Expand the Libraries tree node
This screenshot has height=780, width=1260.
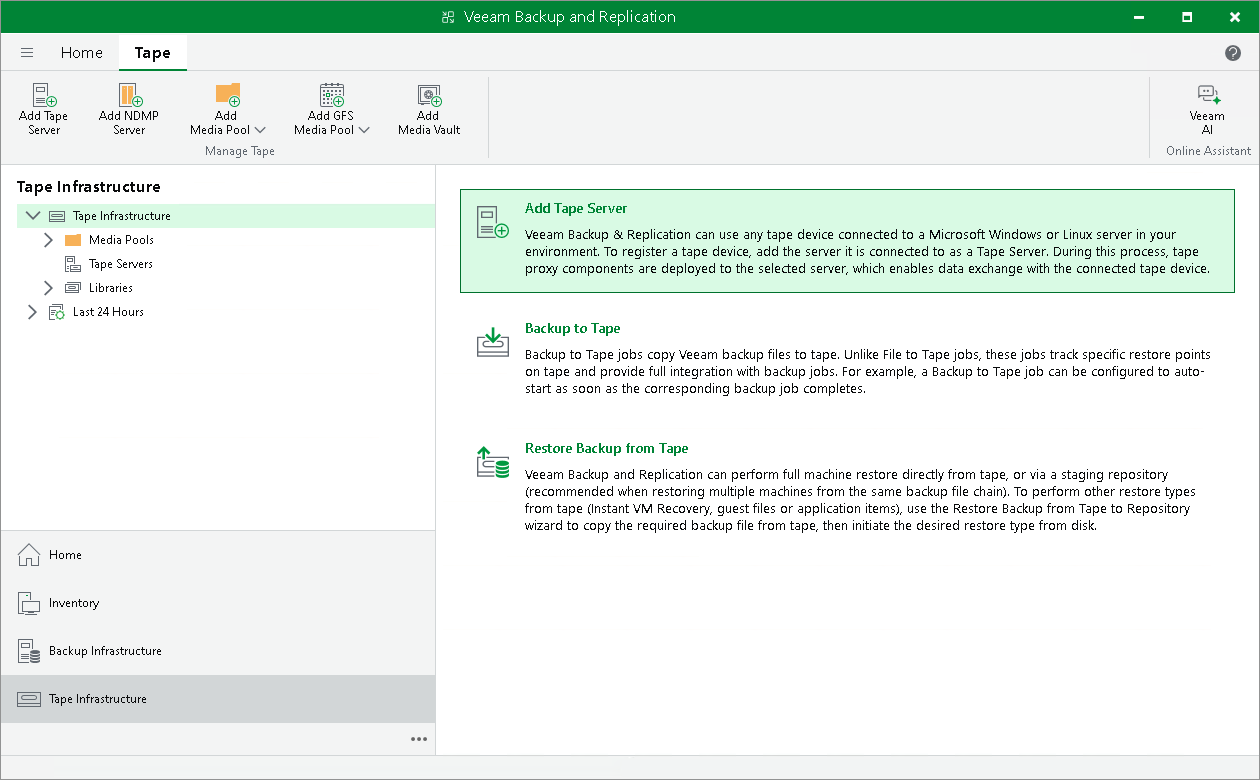pyautogui.click(x=48, y=288)
